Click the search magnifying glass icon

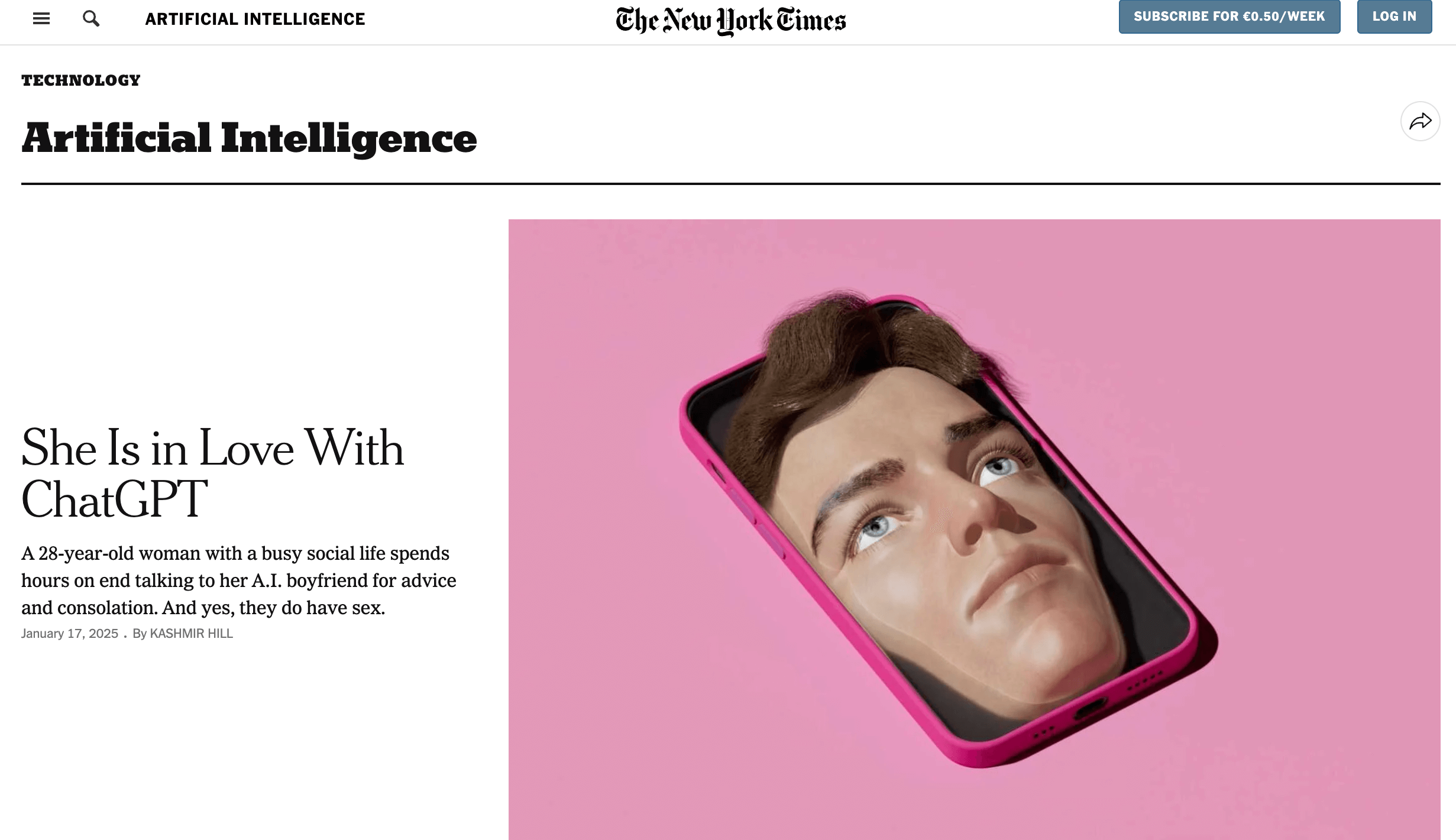[x=90, y=18]
